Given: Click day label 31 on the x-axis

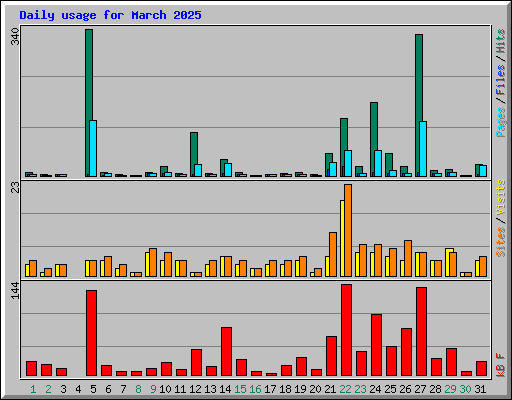Looking at the screenshot, I should (480, 389).
